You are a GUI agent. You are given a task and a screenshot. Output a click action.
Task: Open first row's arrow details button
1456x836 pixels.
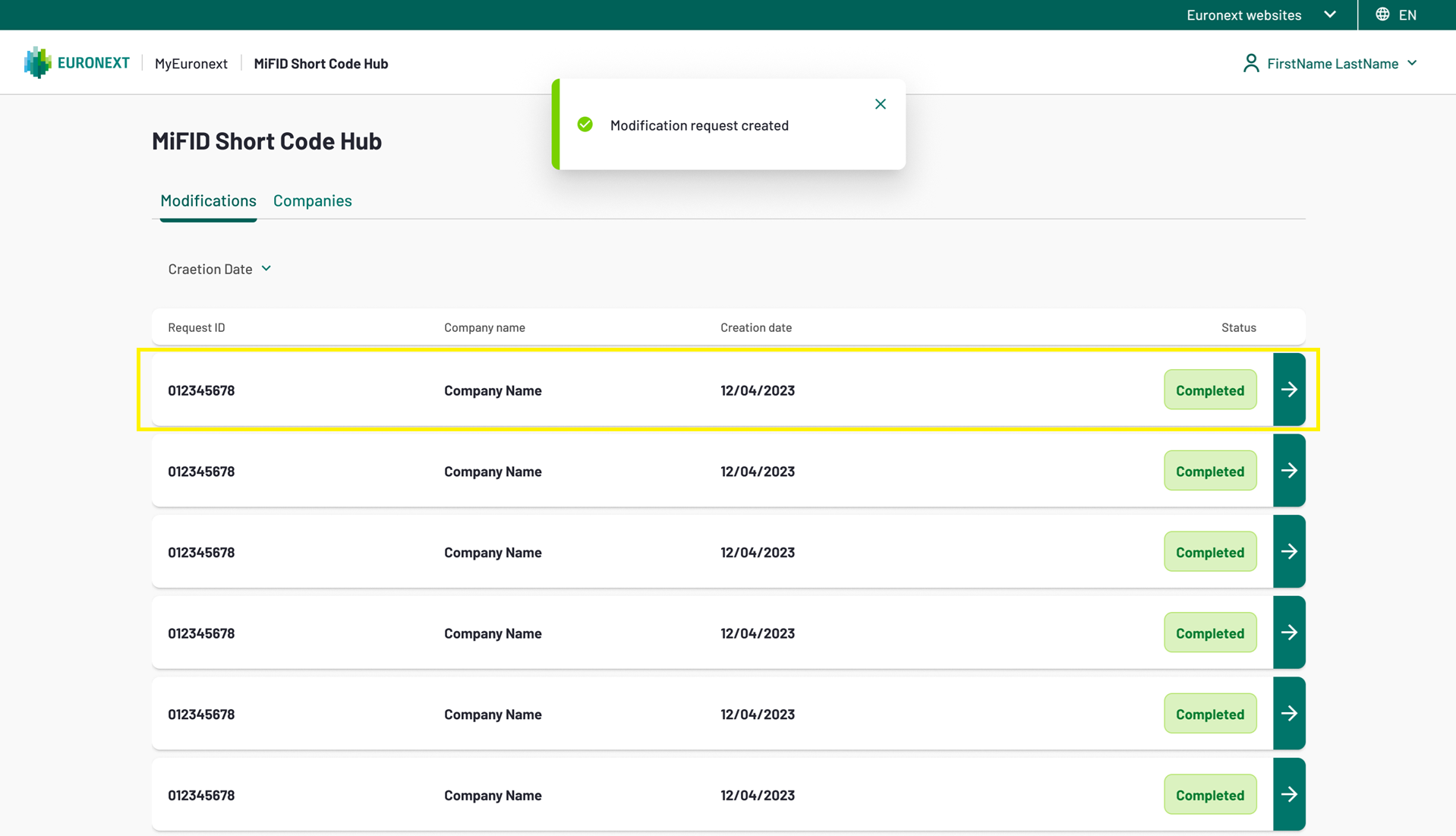[1288, 390]
